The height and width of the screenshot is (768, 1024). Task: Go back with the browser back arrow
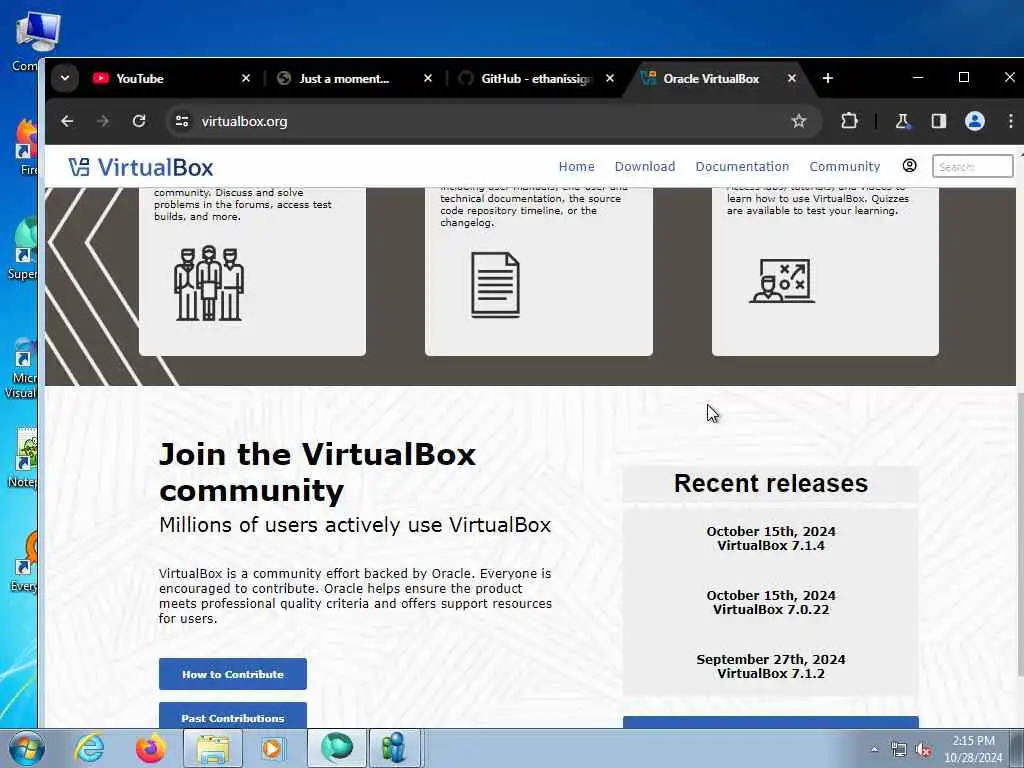click(67, 121)
